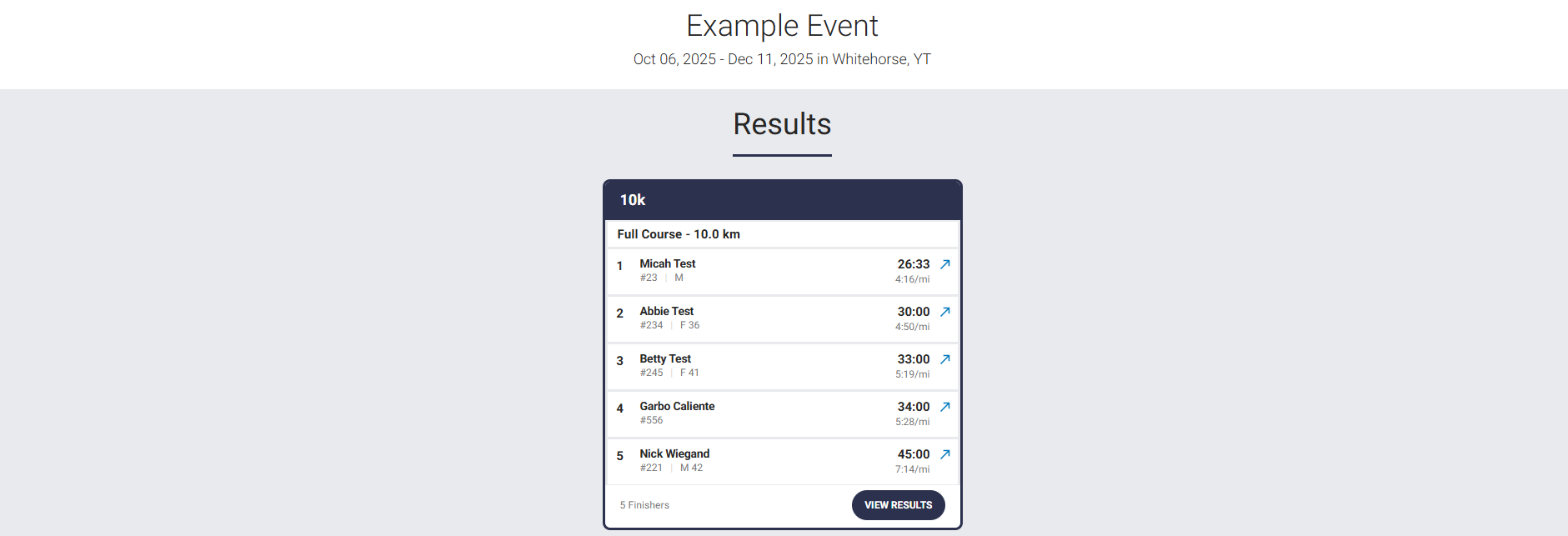Open Nick Wiegand's result details arrow
The image size is (1568, 536).
(944, 454)
